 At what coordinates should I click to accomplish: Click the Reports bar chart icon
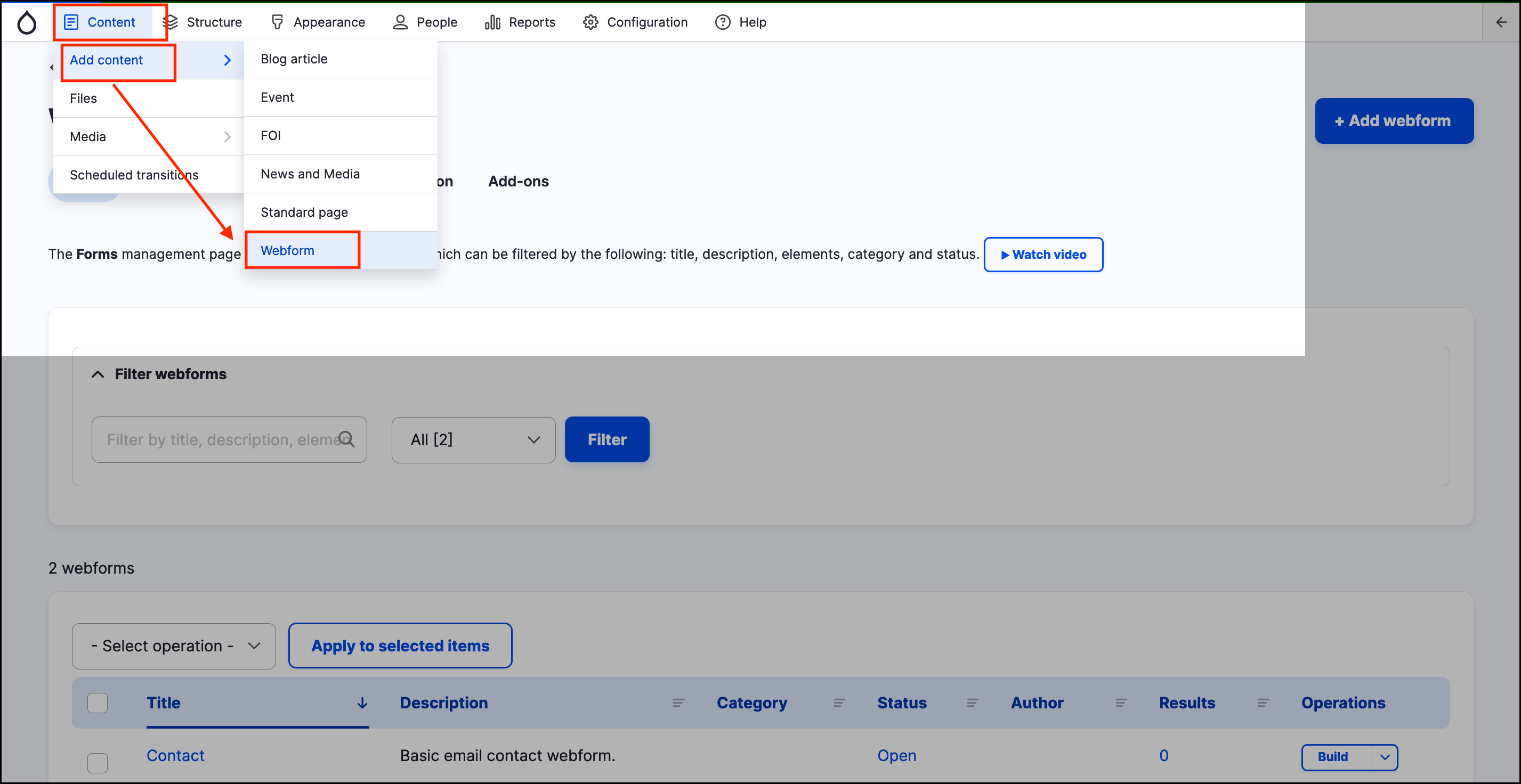click(492, 22)
